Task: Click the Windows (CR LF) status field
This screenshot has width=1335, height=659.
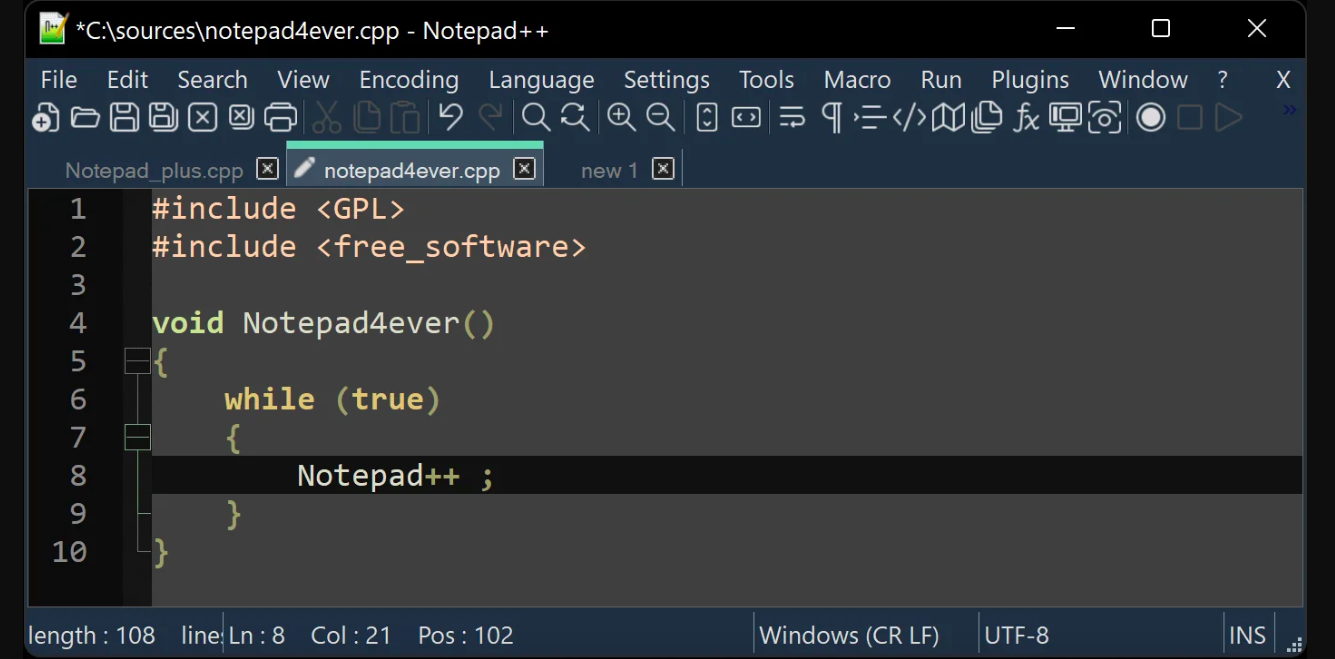Action: (x=849, y=635)
